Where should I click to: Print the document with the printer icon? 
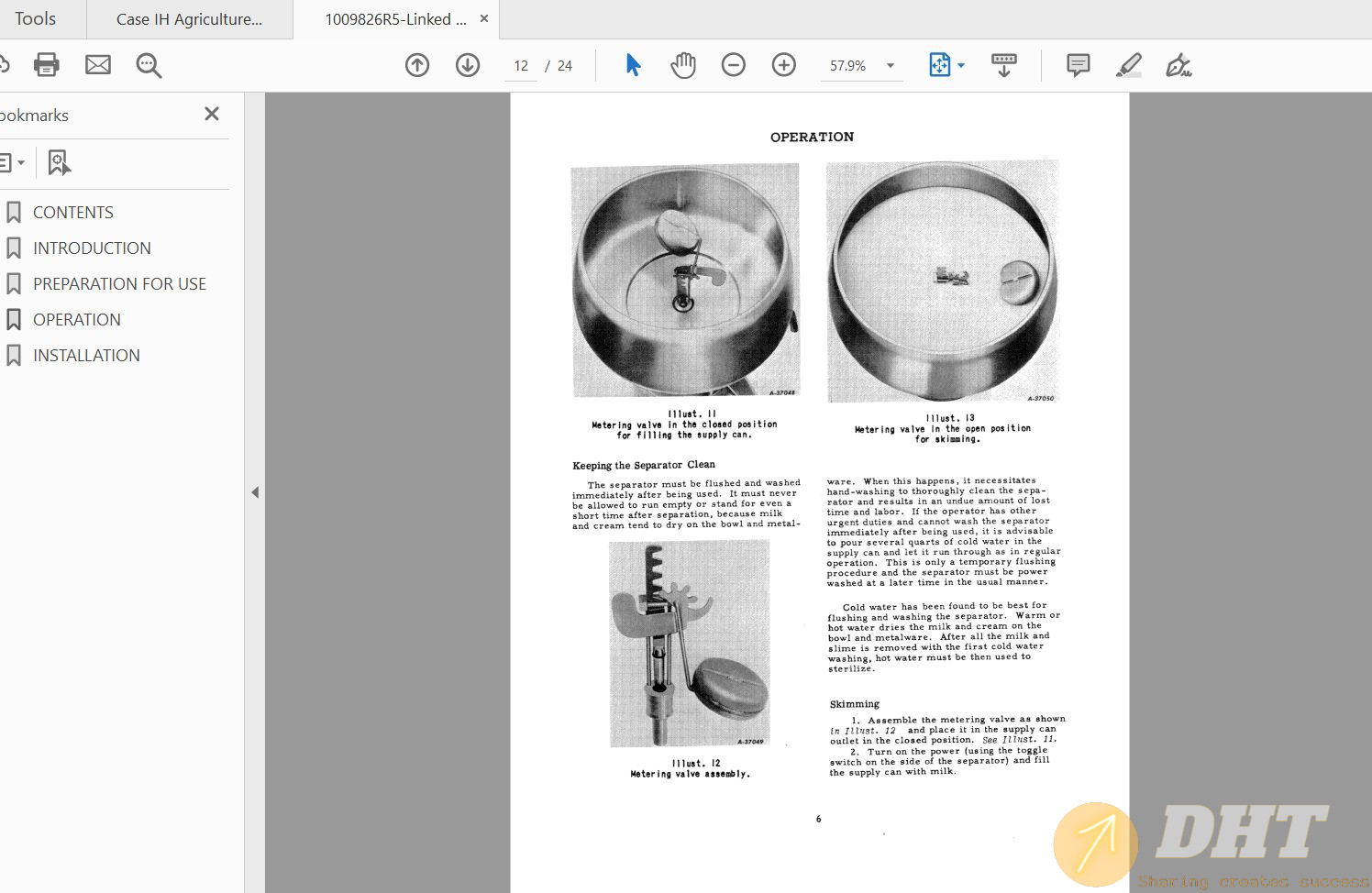pyautogui.click(x=46, y=65)
